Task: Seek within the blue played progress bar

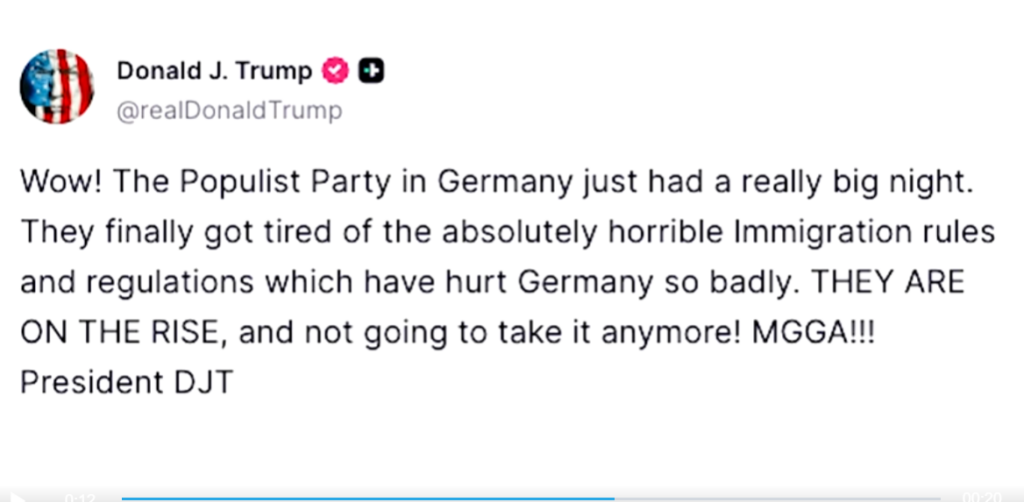Action: click(x=368, y=499)
